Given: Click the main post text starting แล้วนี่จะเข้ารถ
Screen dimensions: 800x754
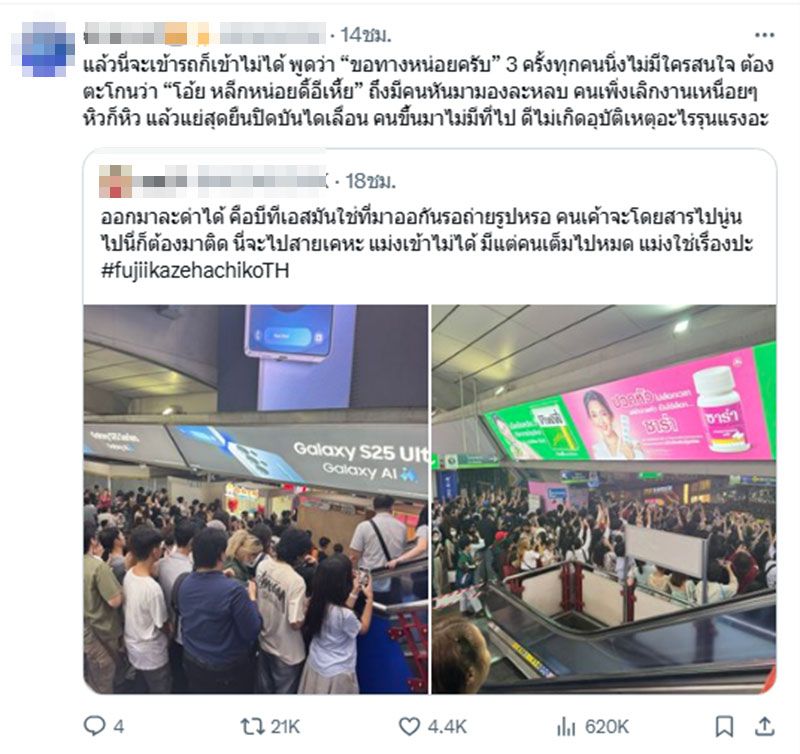Looking at the screenshot, I should [x=428, y=92].
